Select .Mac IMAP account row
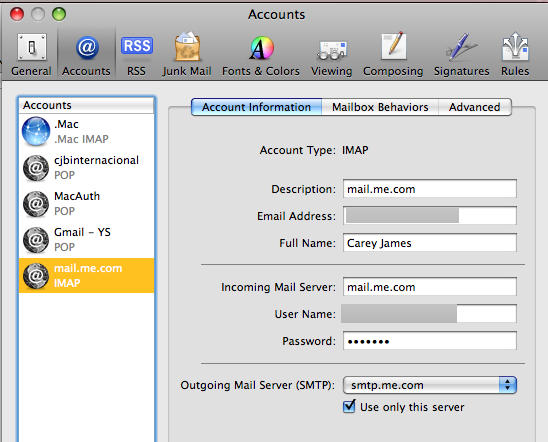Image resolution: width=548 pixels, height=442 pixels. pyautogui.click(x=86, y=132)
